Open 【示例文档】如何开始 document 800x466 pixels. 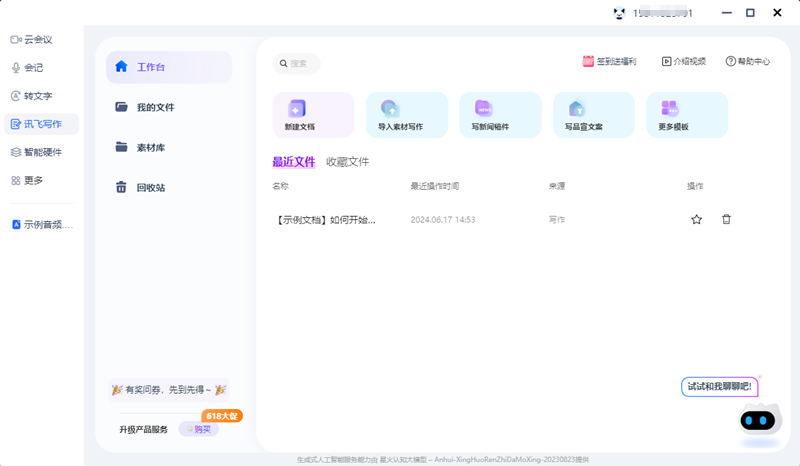[x=325, y=220]
